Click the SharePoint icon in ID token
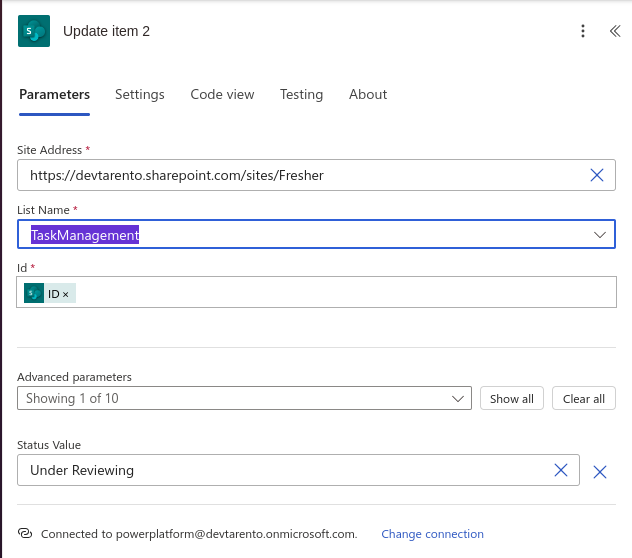 (34, 293)
